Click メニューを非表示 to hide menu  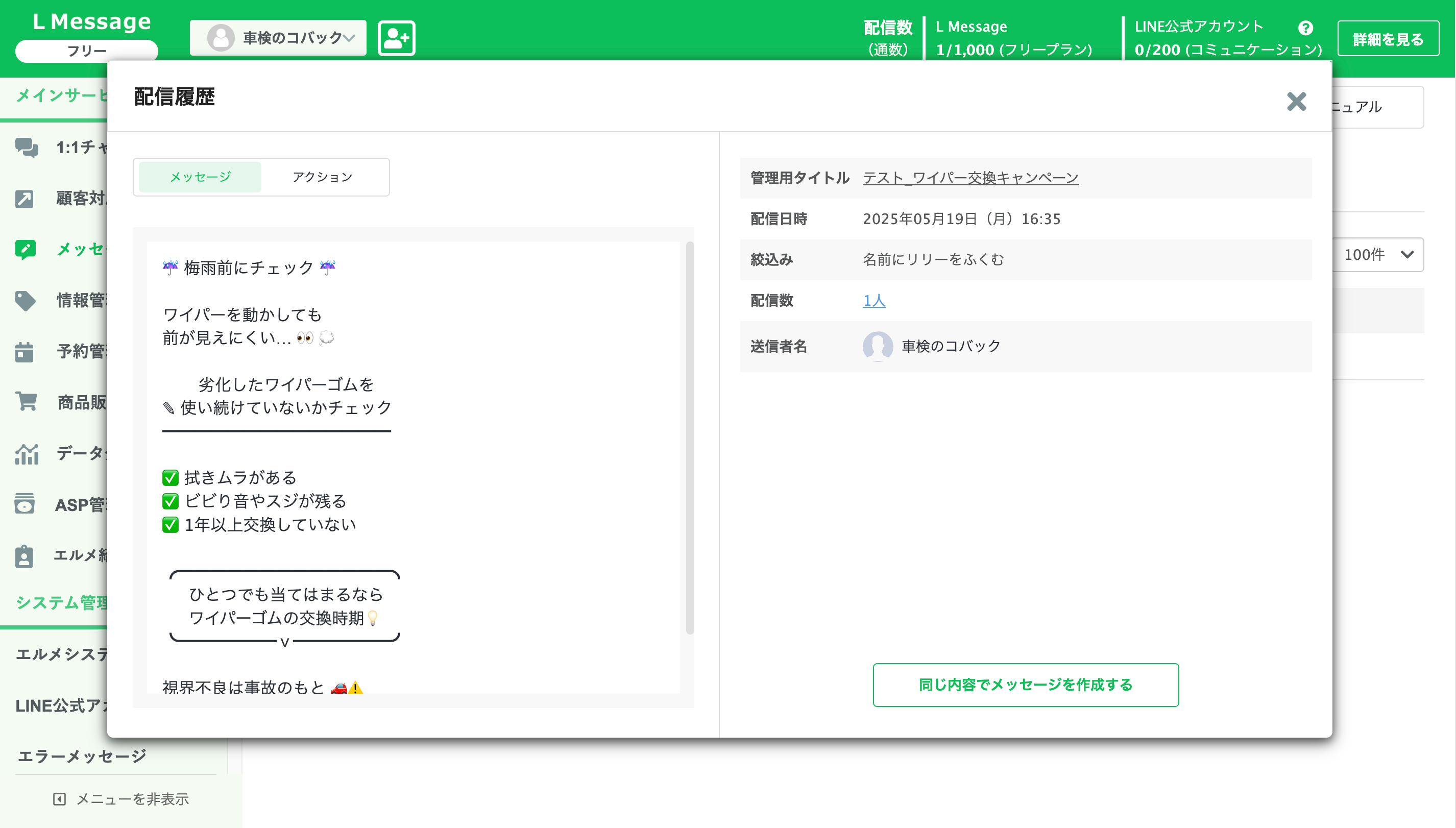[x=120, y=799]
